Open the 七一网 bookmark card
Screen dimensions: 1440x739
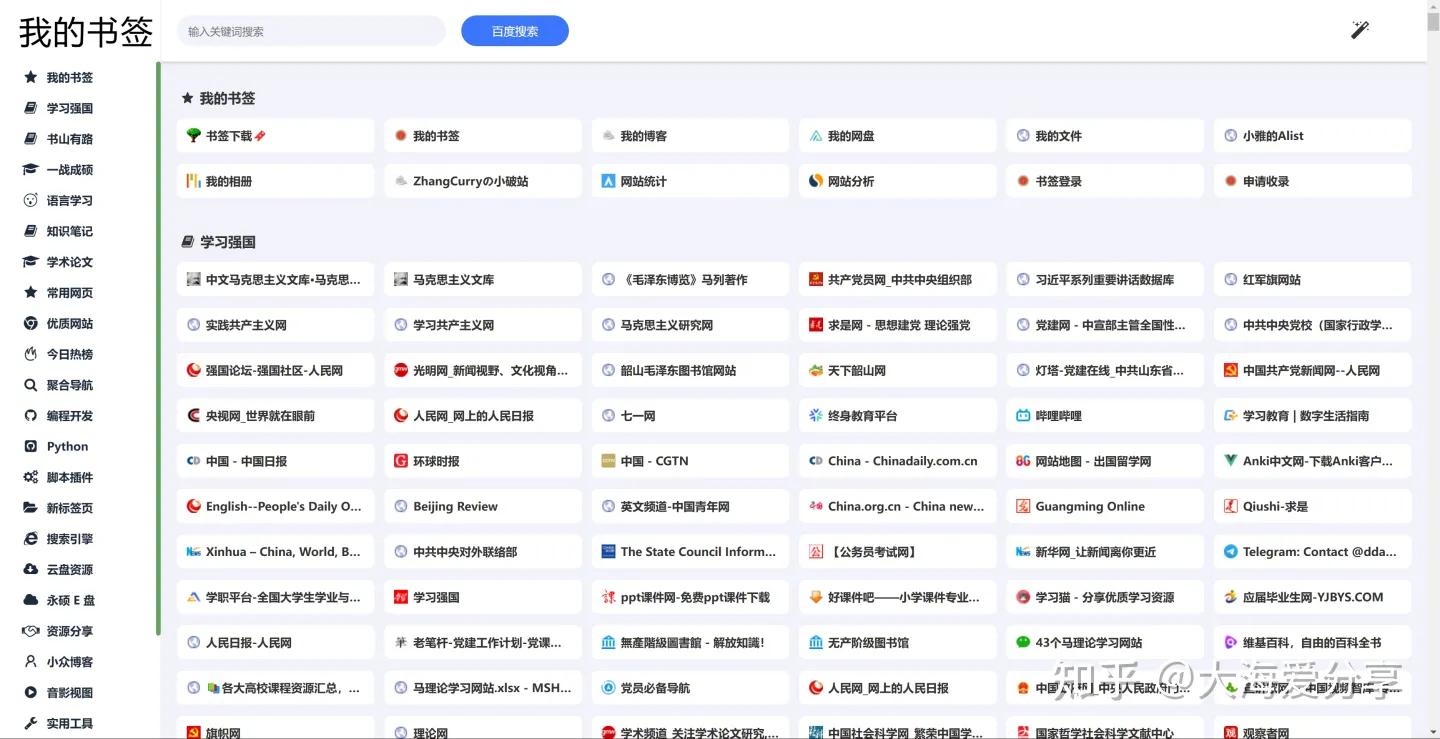(x=690, y=416)
